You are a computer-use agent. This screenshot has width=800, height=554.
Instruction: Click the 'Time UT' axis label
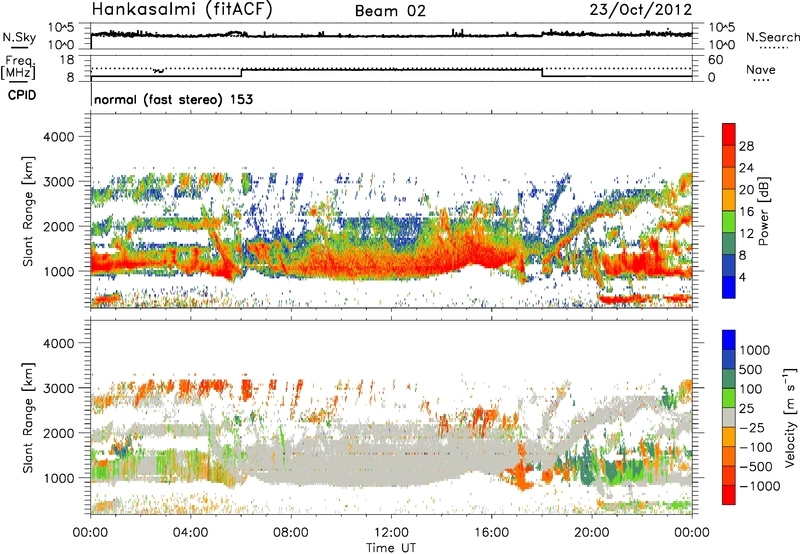[391, 547]
